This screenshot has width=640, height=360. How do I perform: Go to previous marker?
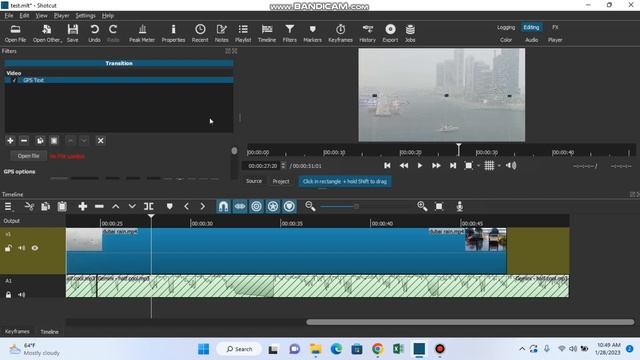186,207
